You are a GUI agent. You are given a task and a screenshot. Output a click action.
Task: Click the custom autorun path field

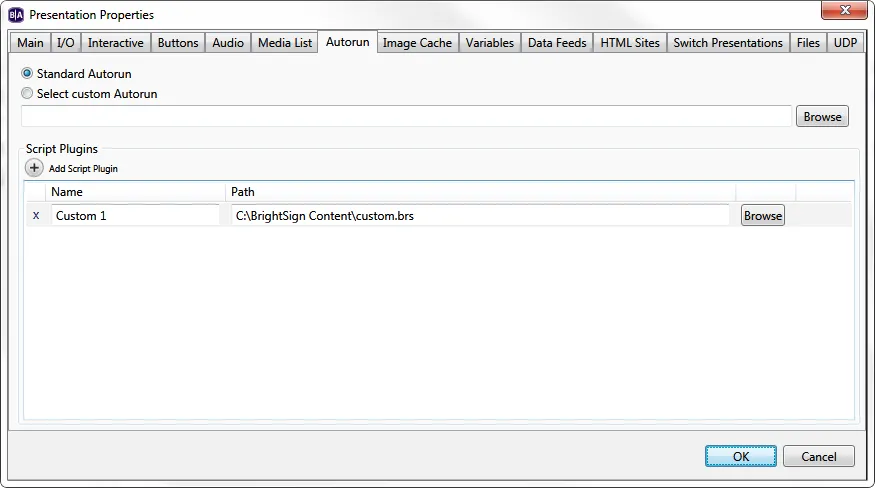click(406, 116)
